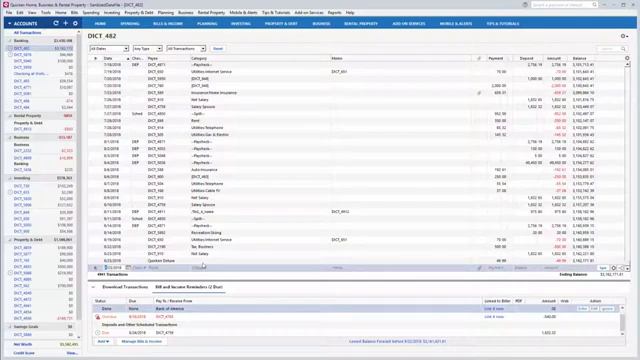Open the account actions gear at top right
This screenshot has height=360, width=640.
624,36
